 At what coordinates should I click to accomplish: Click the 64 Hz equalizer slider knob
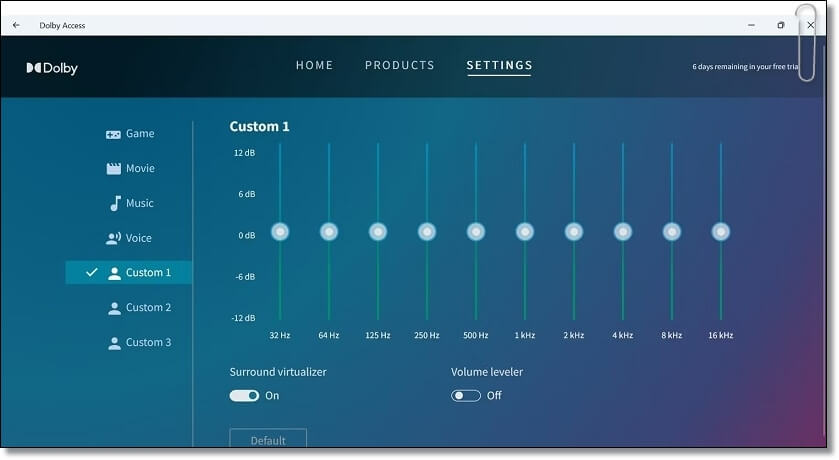pyautogui.click(x=329, y=232)
